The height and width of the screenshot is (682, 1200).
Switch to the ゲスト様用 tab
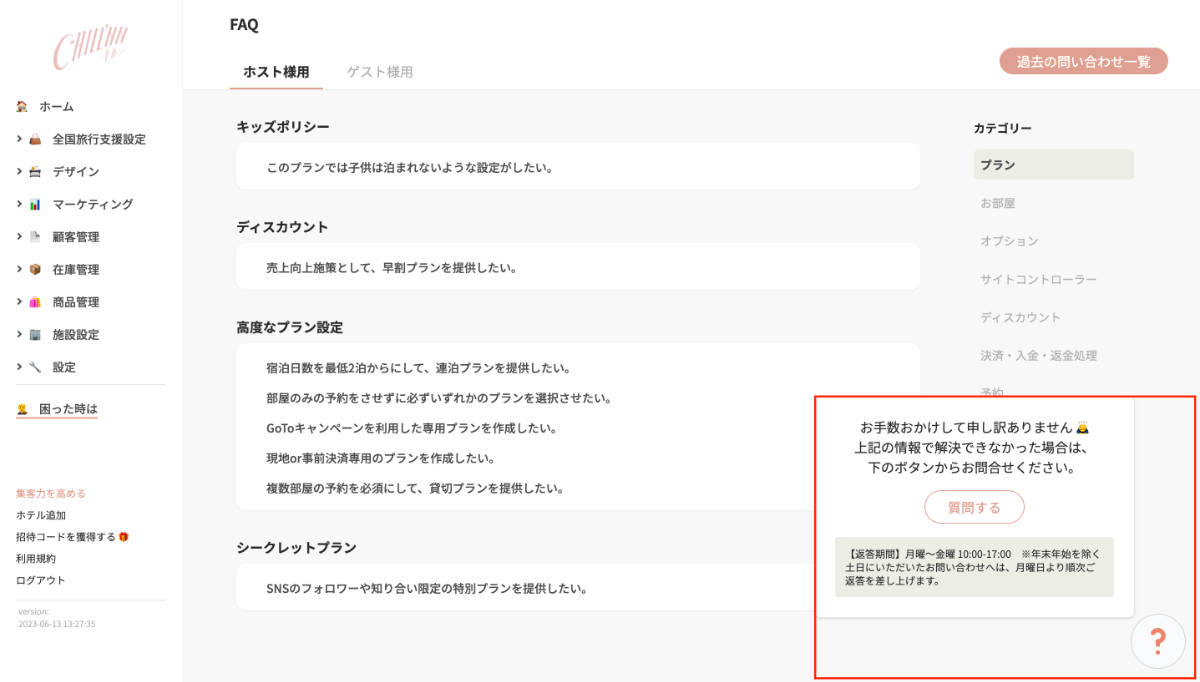[379, 72]
